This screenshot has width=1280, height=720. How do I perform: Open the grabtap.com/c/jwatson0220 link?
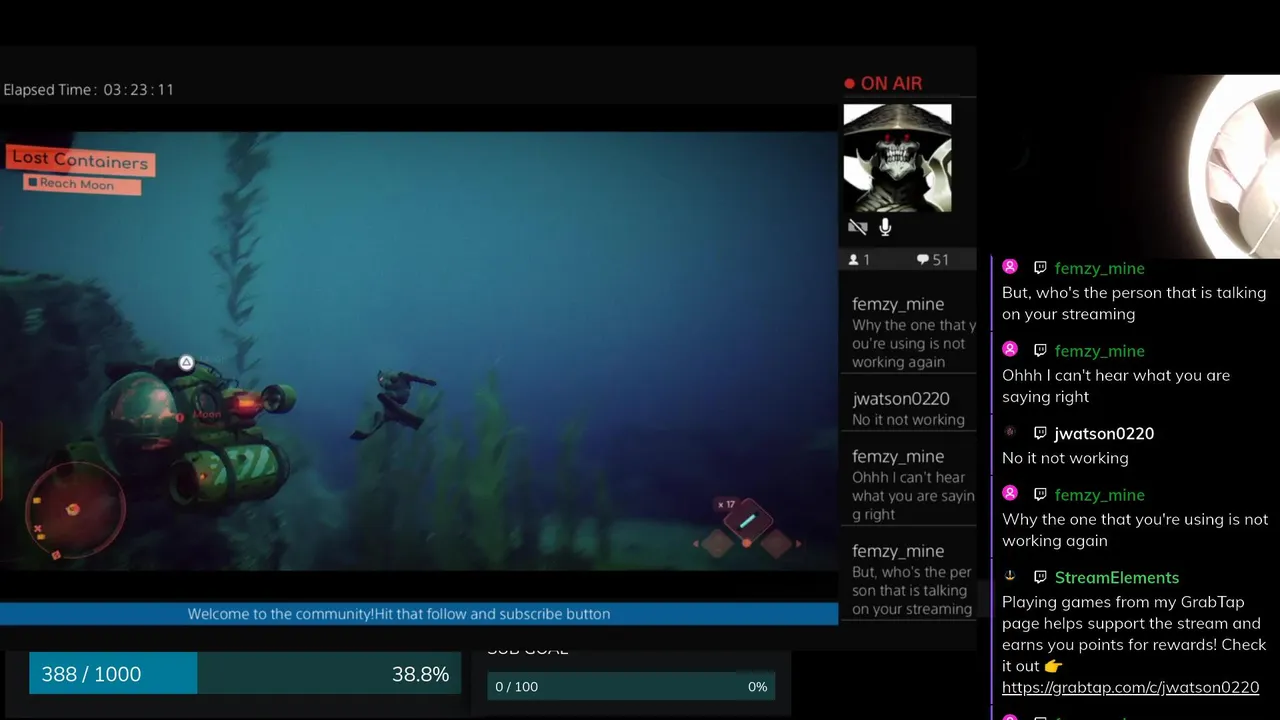pos(1130,687)
